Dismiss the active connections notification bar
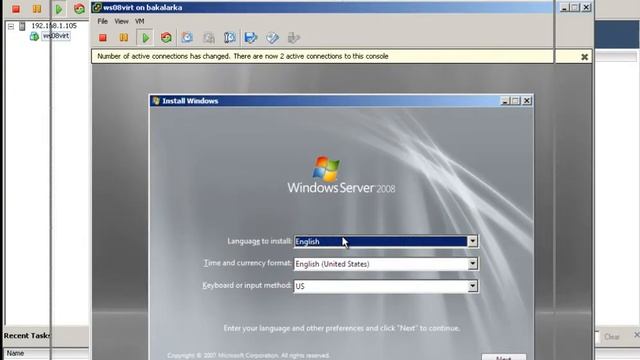This screenshot has width=640, height=360. [x=584, y=57]
